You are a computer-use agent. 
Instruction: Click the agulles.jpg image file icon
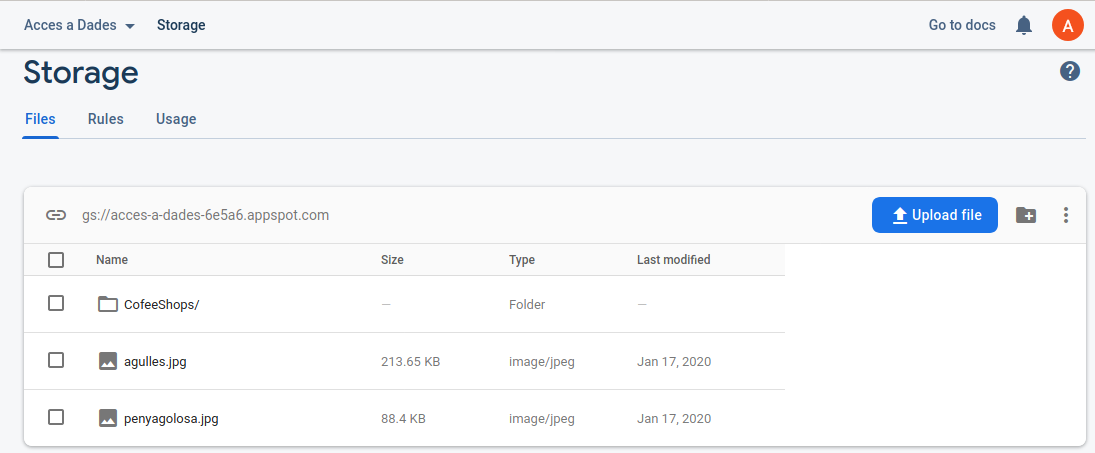[108, 361]
